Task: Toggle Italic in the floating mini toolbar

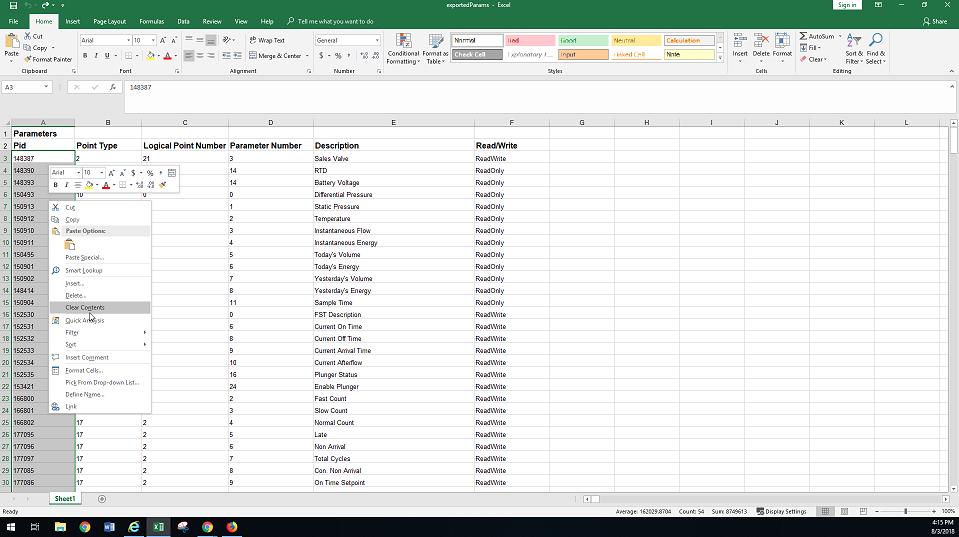Action: tap(67, 185)
